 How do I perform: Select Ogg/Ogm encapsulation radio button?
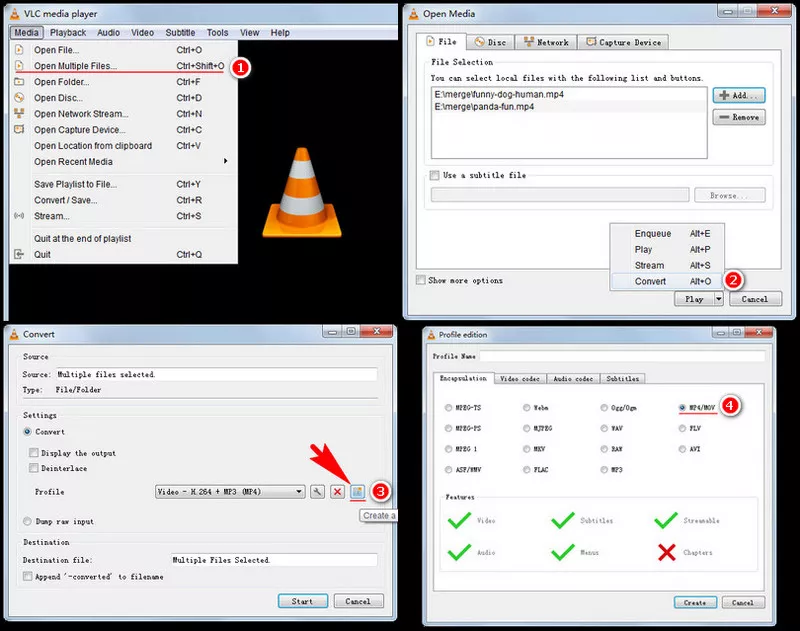pos(604,408)
